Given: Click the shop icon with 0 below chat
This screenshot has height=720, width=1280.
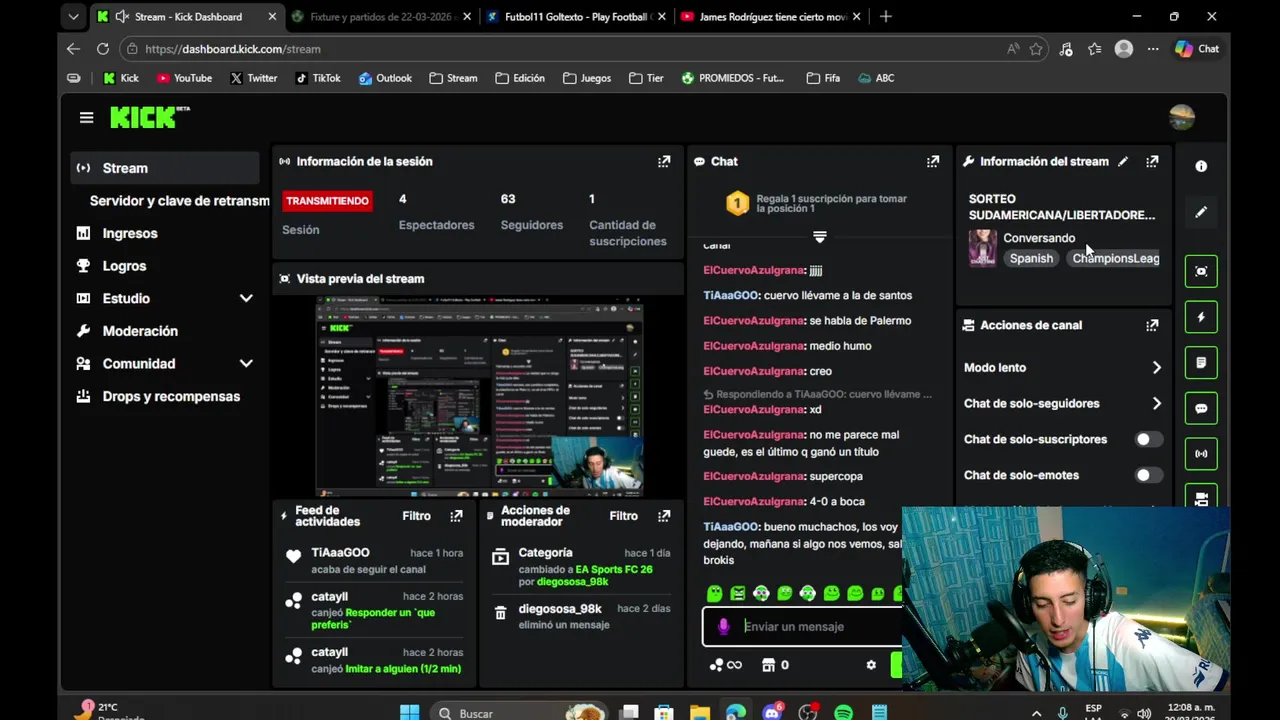Looking at the screenshot, I should 775,665.
